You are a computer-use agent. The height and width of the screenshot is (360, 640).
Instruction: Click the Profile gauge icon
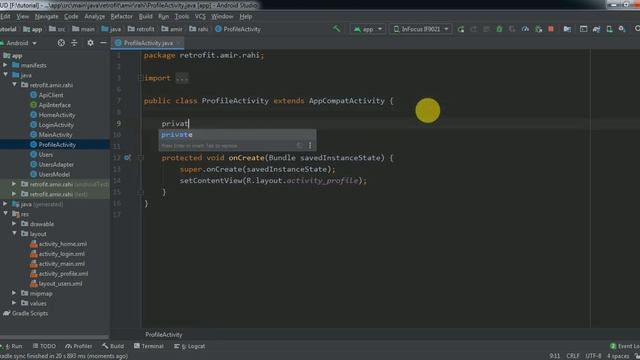pos(525,29)
